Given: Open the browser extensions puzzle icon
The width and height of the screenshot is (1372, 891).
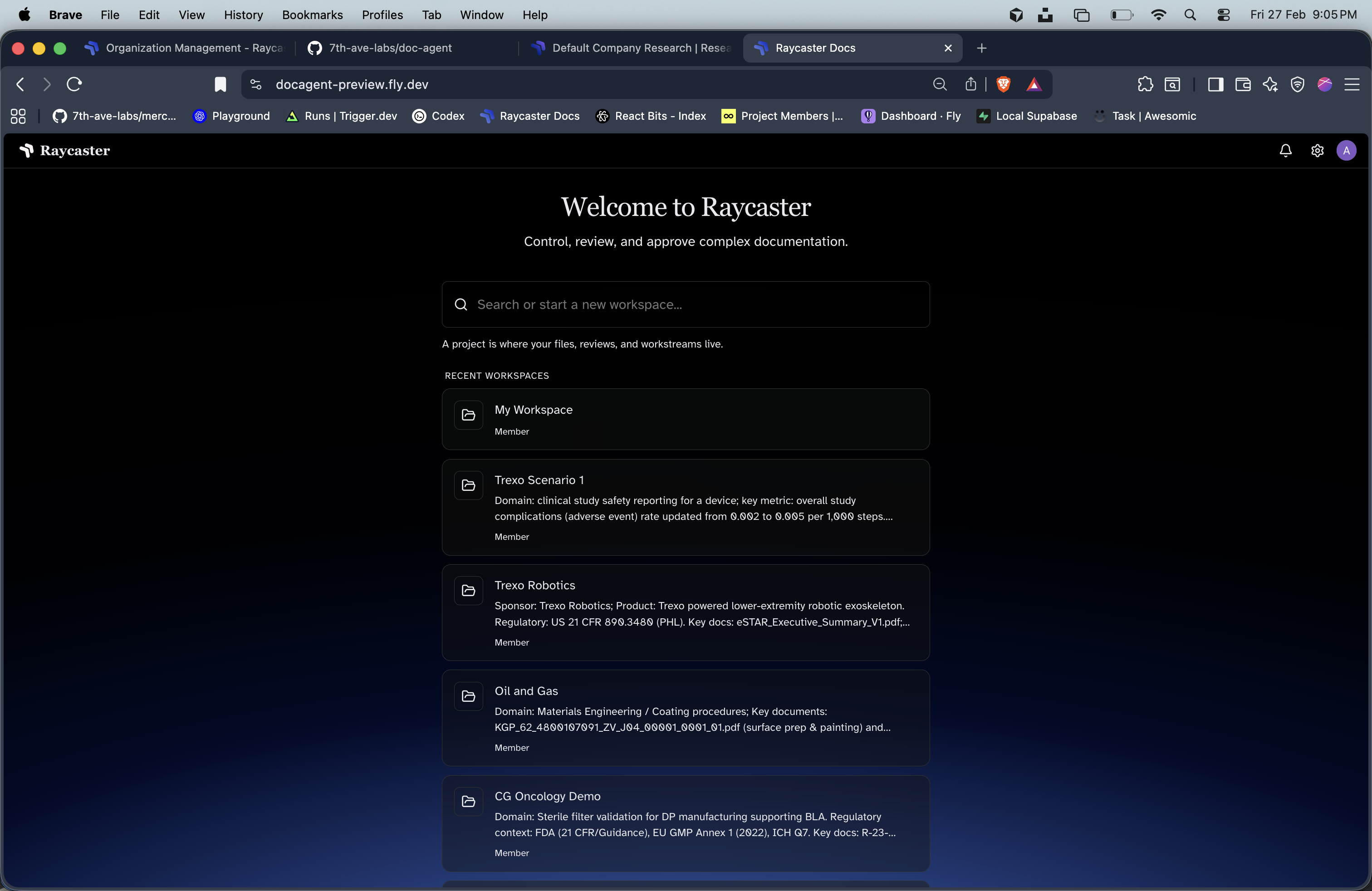Looking at the screenshot, I should (1145, 85).
